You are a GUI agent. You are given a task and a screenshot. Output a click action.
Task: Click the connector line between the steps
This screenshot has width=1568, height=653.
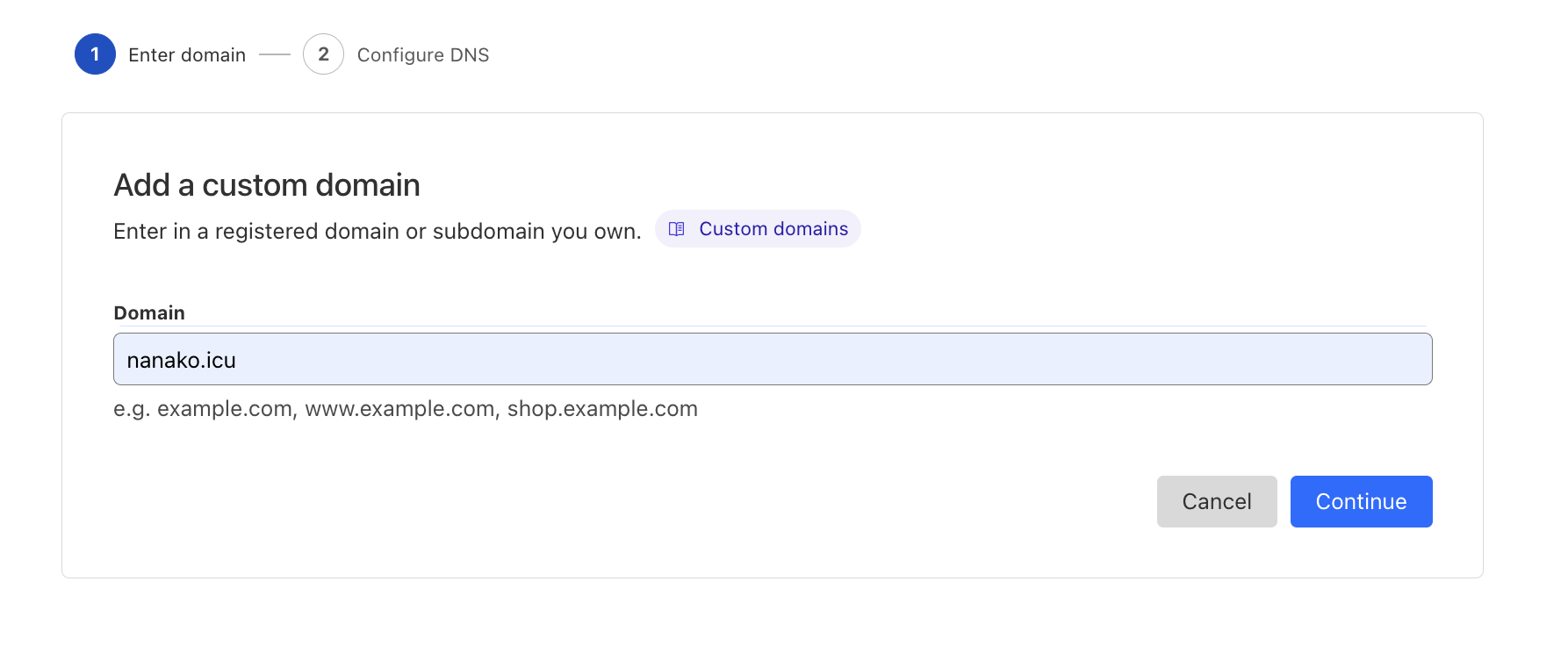coord(274,54)
